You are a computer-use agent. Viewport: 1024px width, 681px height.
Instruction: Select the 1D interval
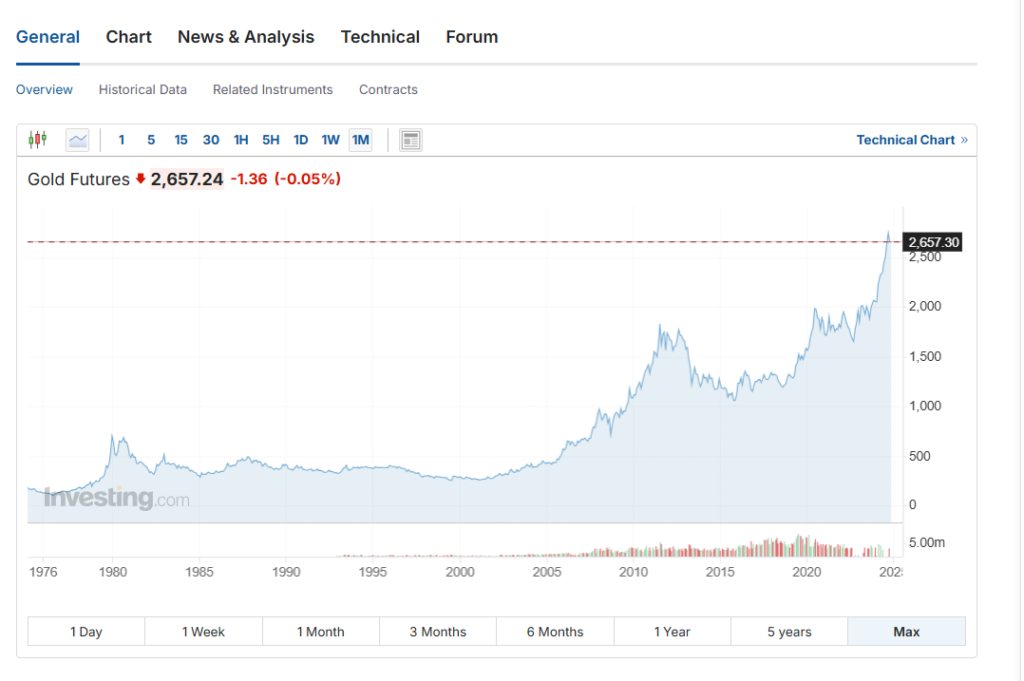pyautogui.click(x=300, y=140)
